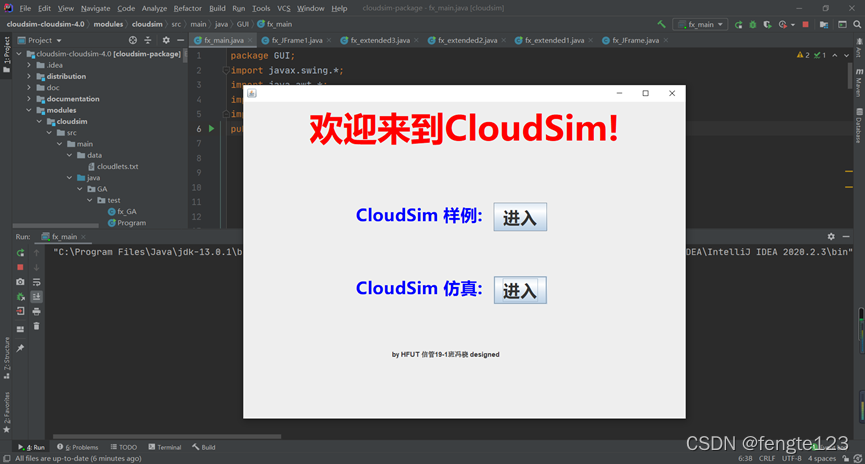Click 进入 button next to CloudSim 样例
Image resolution: width=865 pixels, height=464 pixels.
click(x=520, y=217)
